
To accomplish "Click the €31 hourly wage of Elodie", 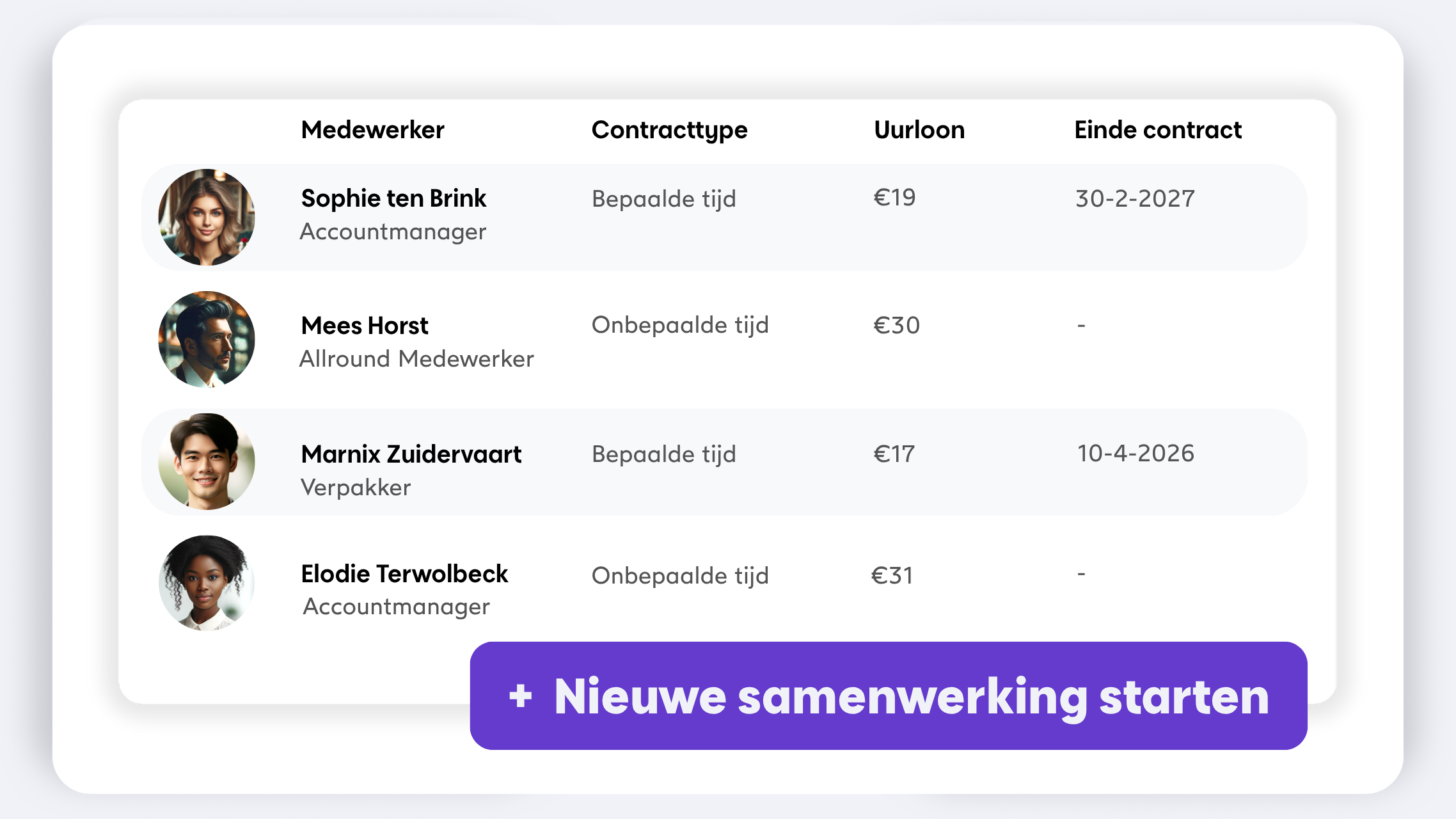I will [x=892, y=576].
